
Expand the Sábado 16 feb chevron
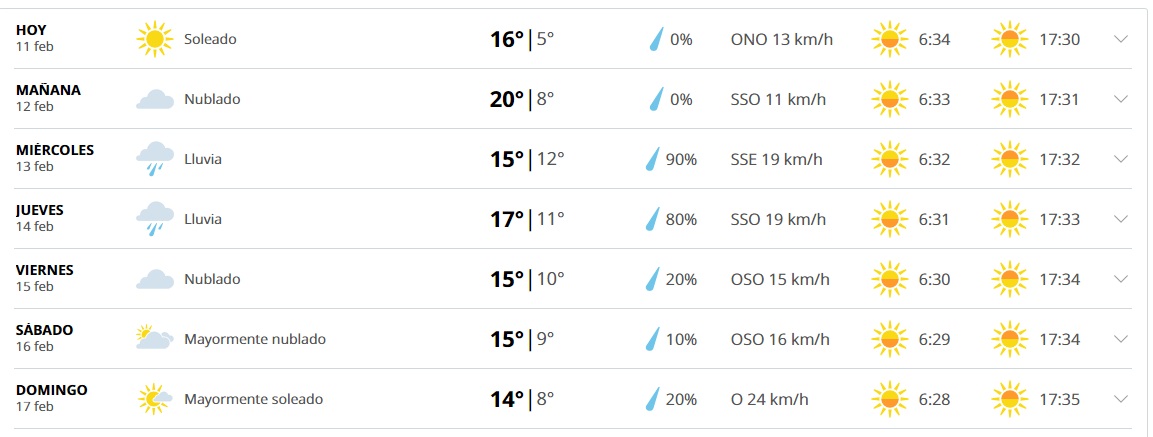click(x=1120, y=339)
